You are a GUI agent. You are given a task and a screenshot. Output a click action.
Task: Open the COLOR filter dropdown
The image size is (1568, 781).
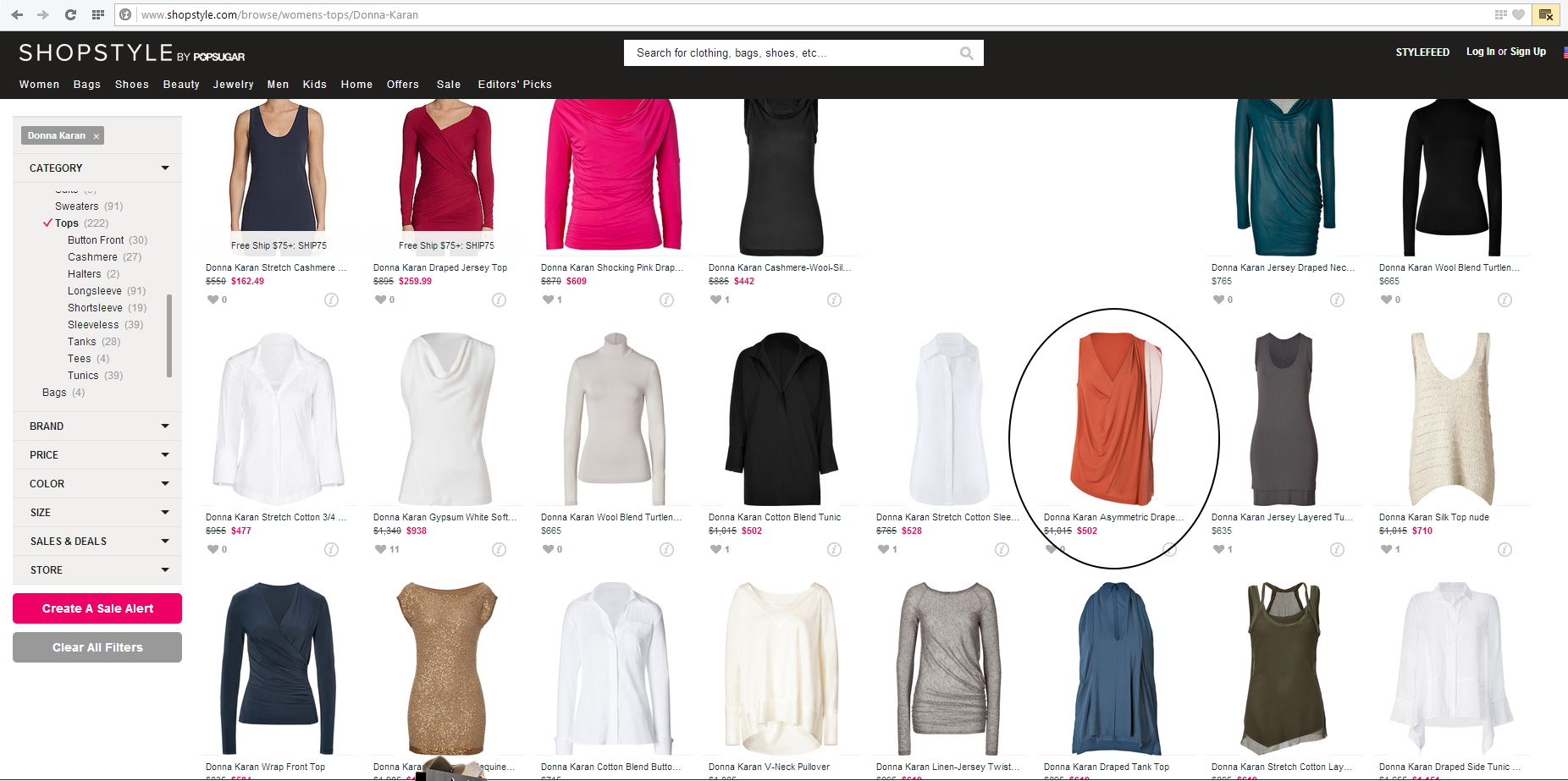tap(97, 484)
